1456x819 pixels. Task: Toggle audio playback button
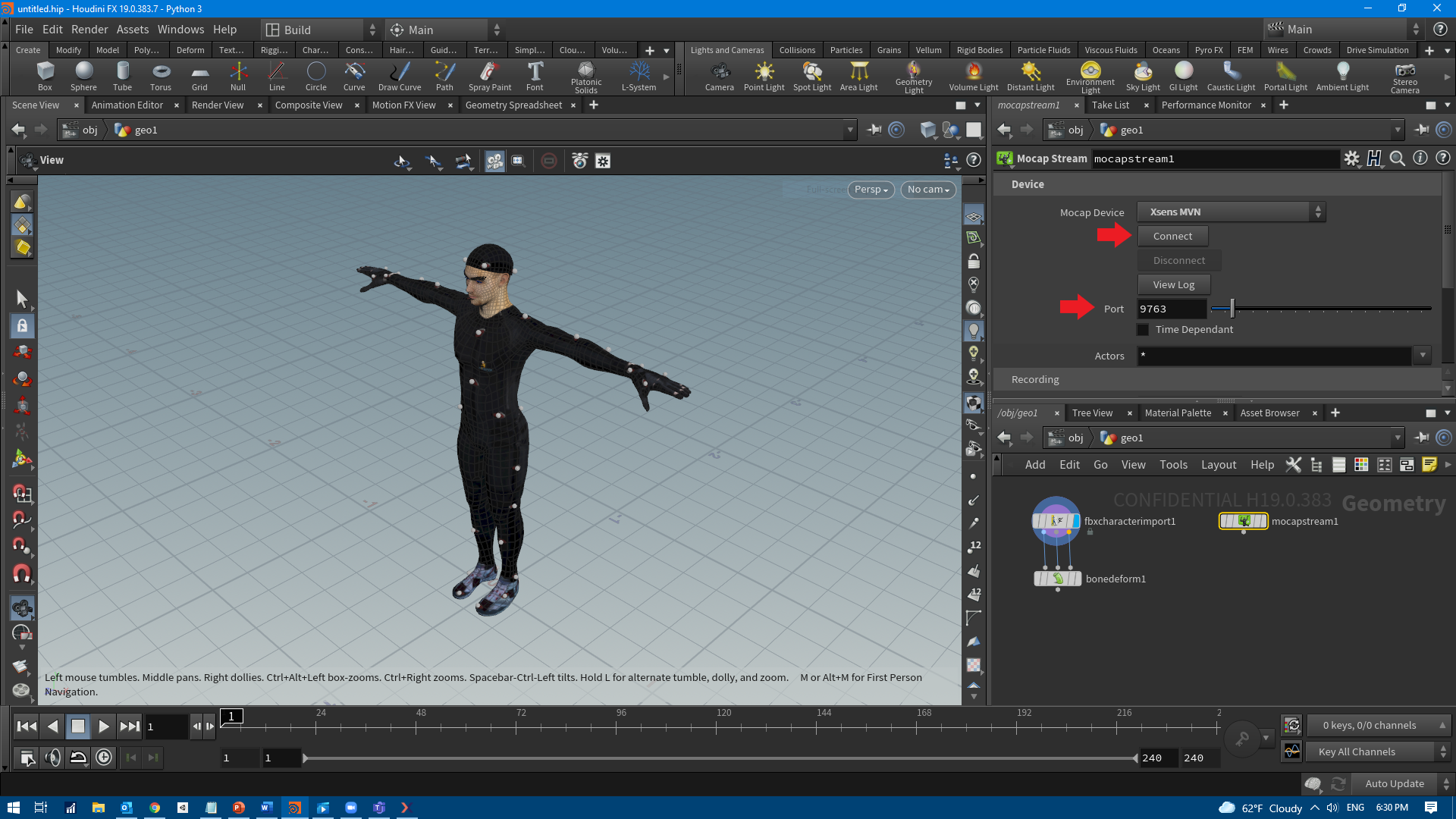pos(52,757)
